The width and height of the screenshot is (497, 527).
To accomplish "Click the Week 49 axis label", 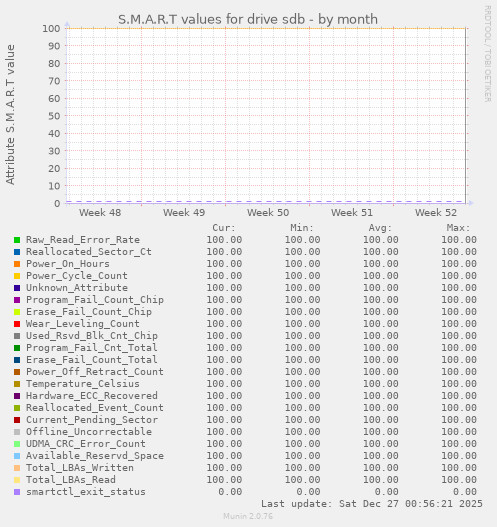I will coord(184,213).
